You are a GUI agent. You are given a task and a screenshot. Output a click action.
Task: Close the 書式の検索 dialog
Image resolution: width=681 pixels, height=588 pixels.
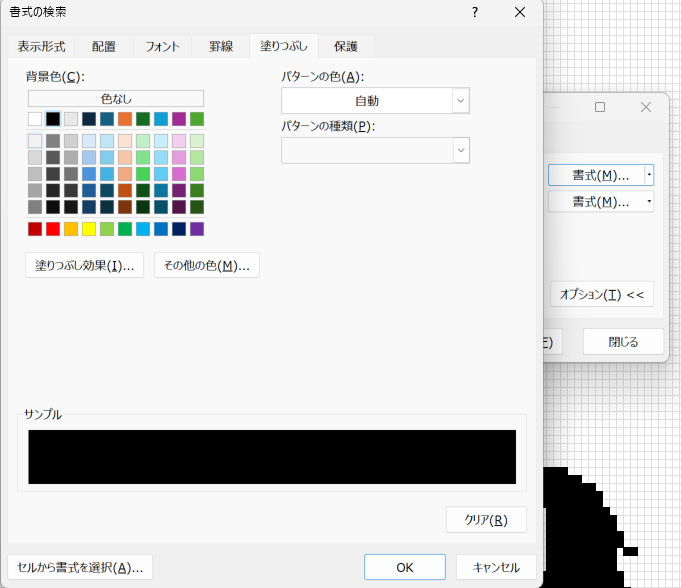point(519,12)
